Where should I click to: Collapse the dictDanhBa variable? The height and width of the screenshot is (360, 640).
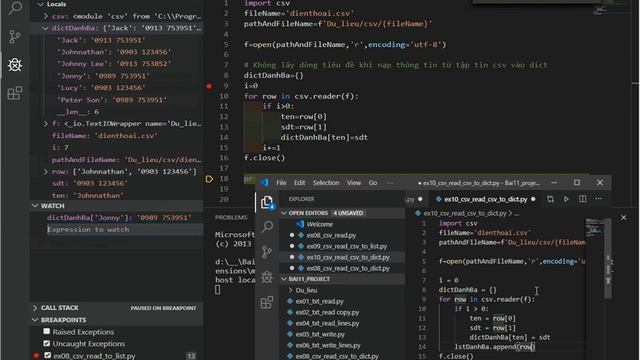[45, 28]
